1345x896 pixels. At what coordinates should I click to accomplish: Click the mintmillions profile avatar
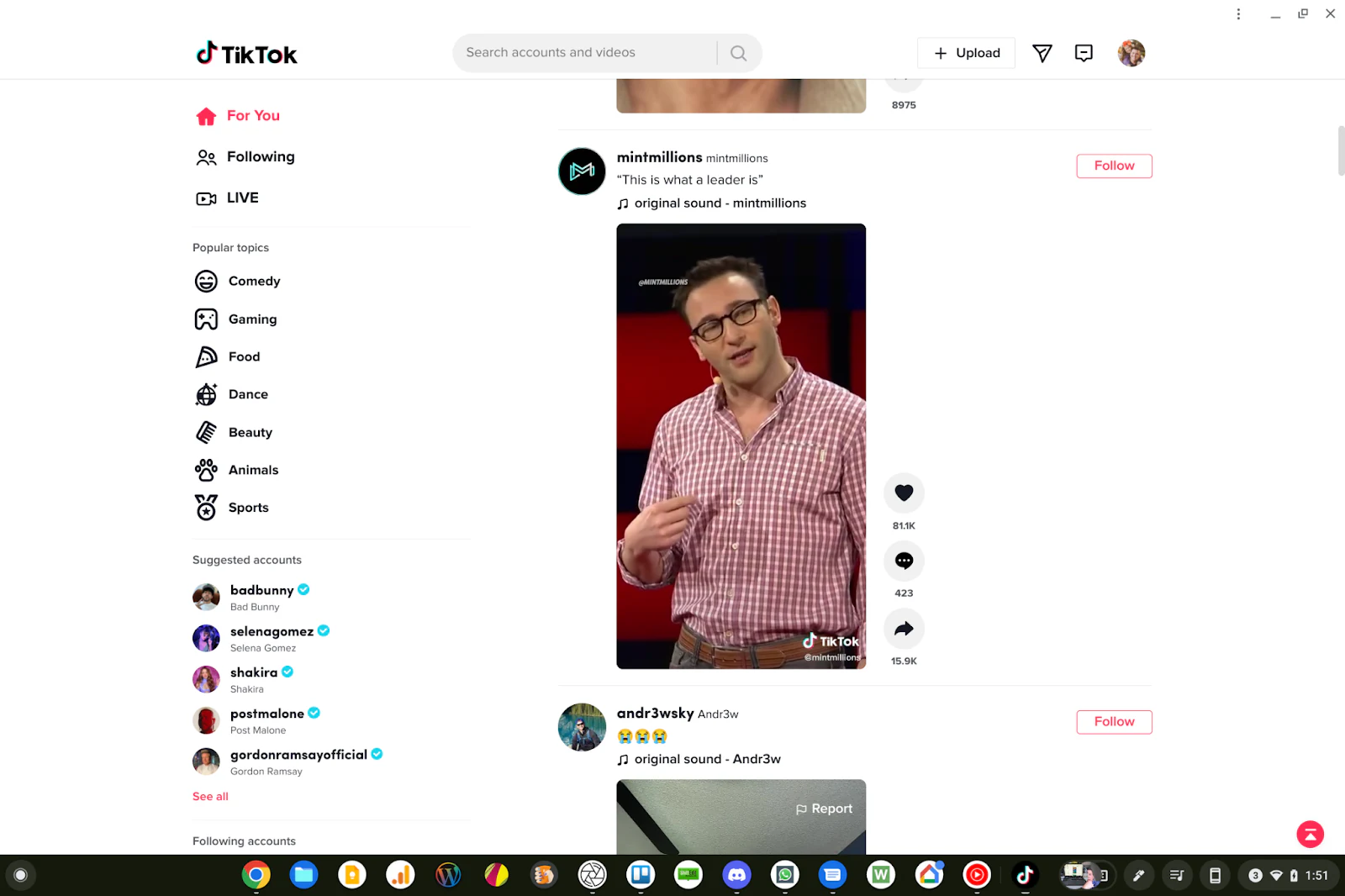pos(582,171)
